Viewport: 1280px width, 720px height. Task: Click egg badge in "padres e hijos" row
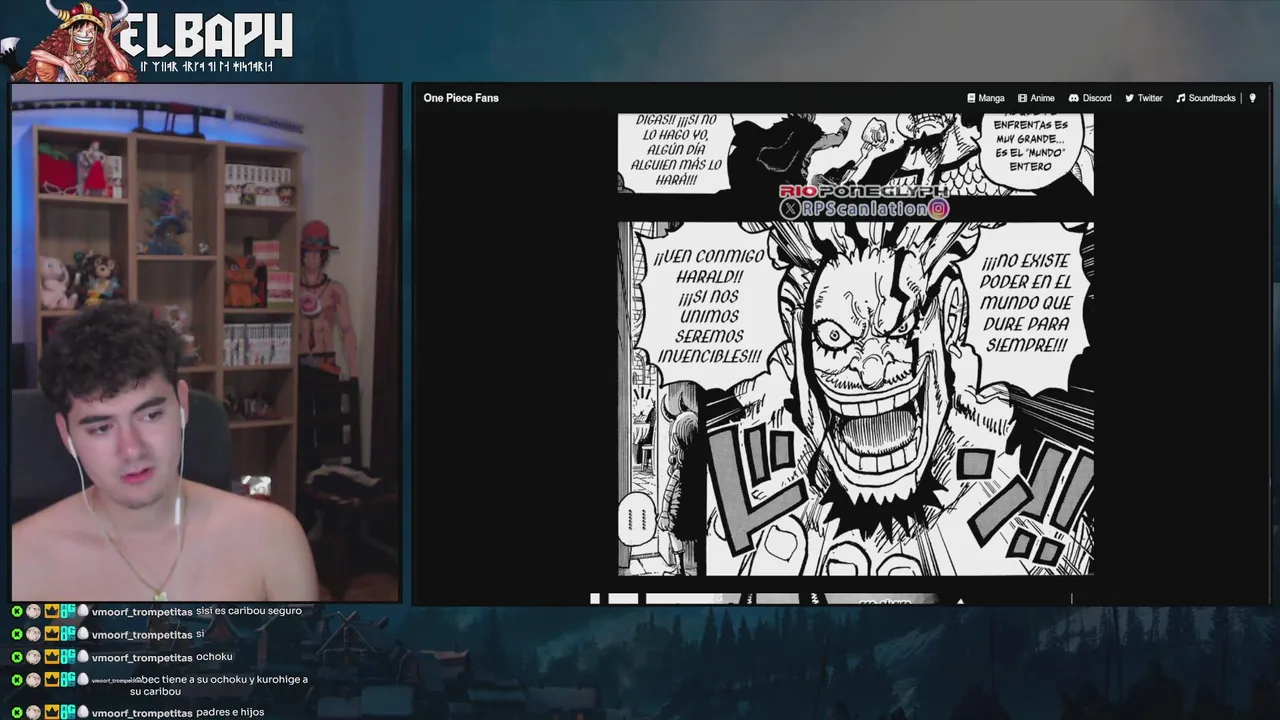pos(83,712)
